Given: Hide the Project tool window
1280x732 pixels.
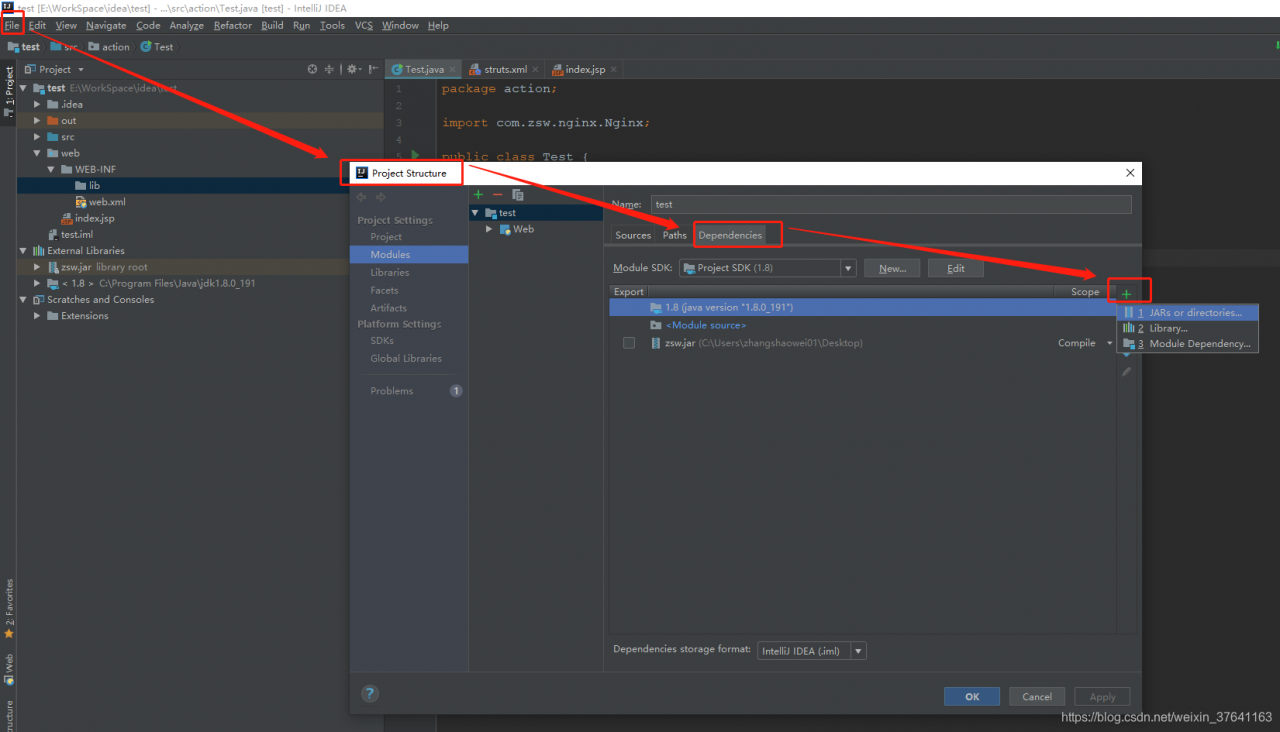Looking at the screenshot, I should pyautogui.click(x=372, y=69).
